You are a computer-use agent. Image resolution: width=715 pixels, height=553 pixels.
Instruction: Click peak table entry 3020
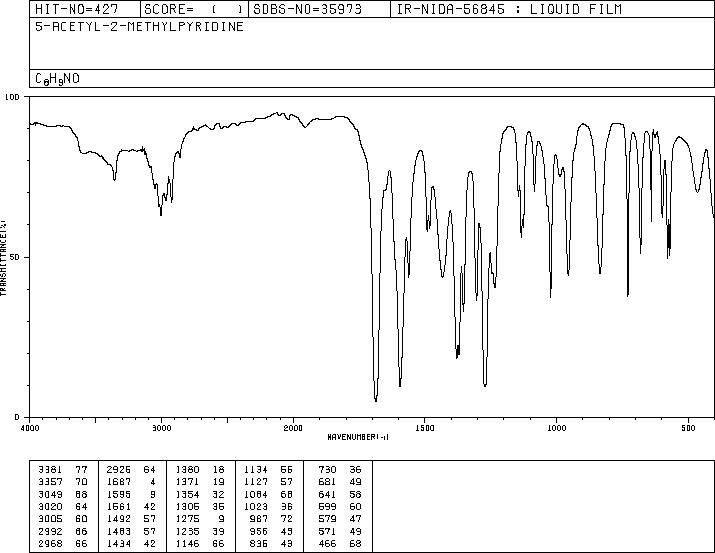click(51, 506)
